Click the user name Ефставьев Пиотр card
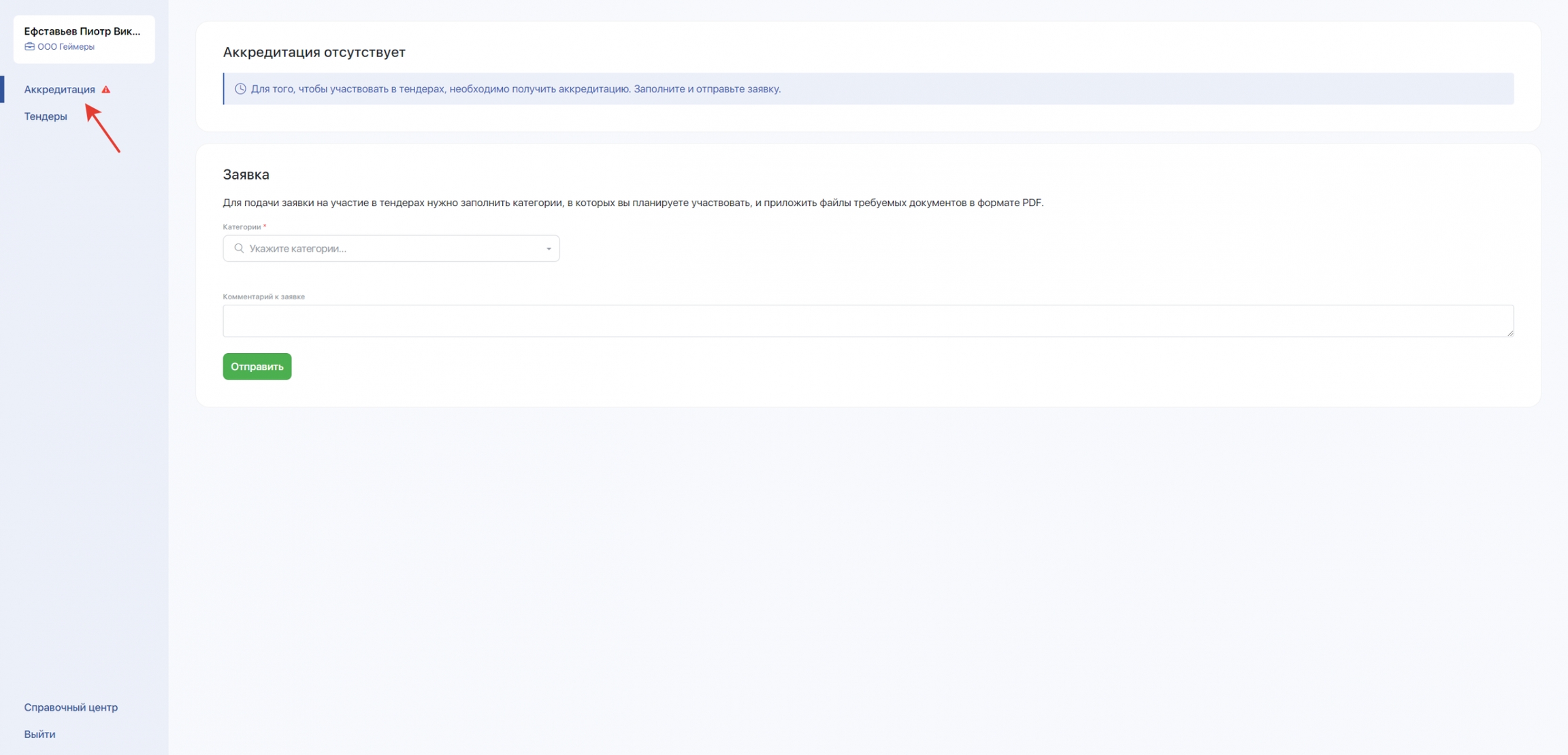 tap(82, 31)
